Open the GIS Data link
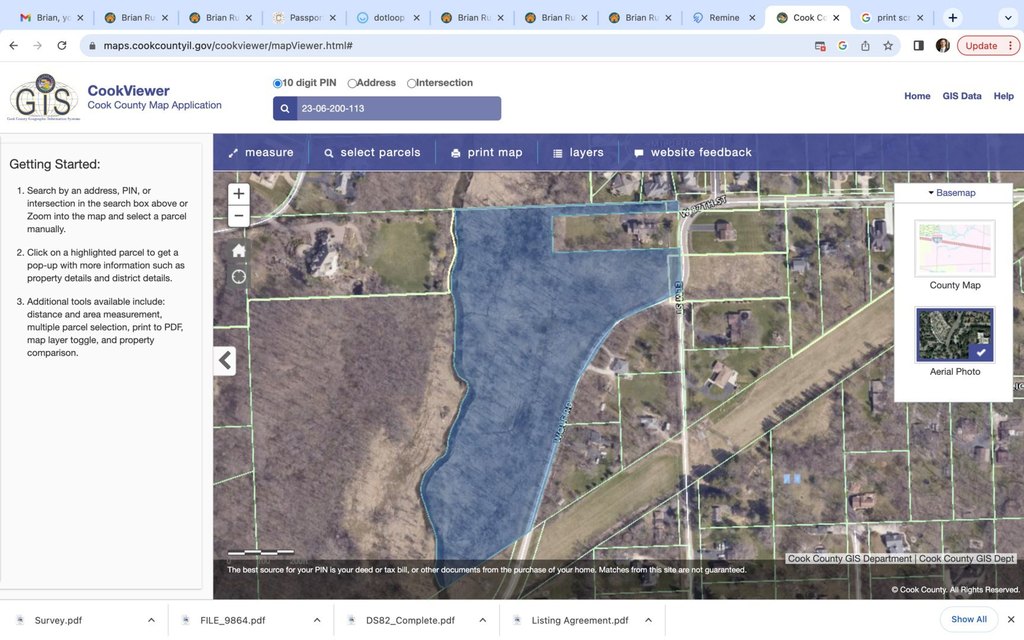This screenshot has height=640, width=1024. (961, 96)
